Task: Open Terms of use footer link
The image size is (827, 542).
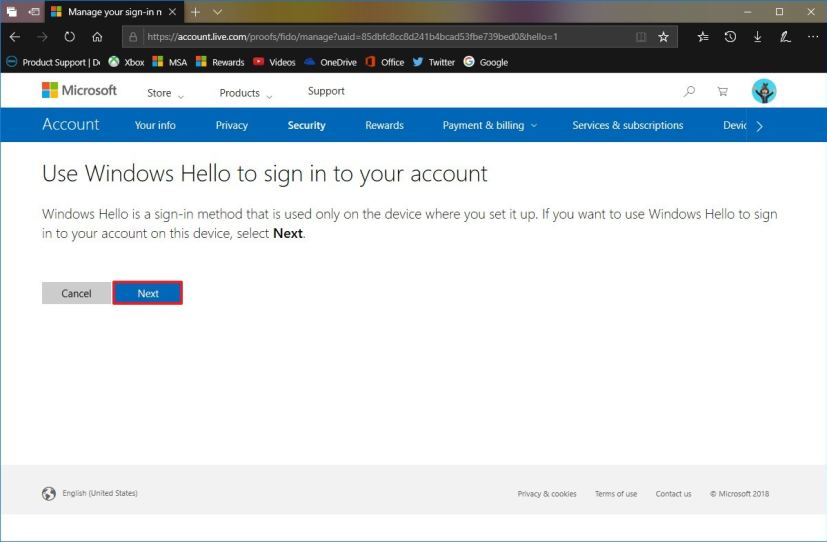Action: [x=616, y=494]
